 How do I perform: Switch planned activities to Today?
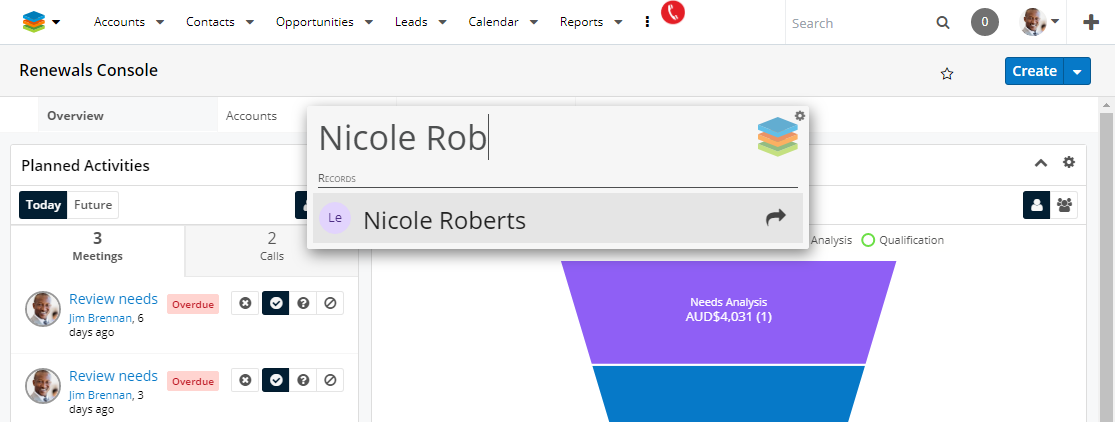pyautogui.click(x=43, y=205)
